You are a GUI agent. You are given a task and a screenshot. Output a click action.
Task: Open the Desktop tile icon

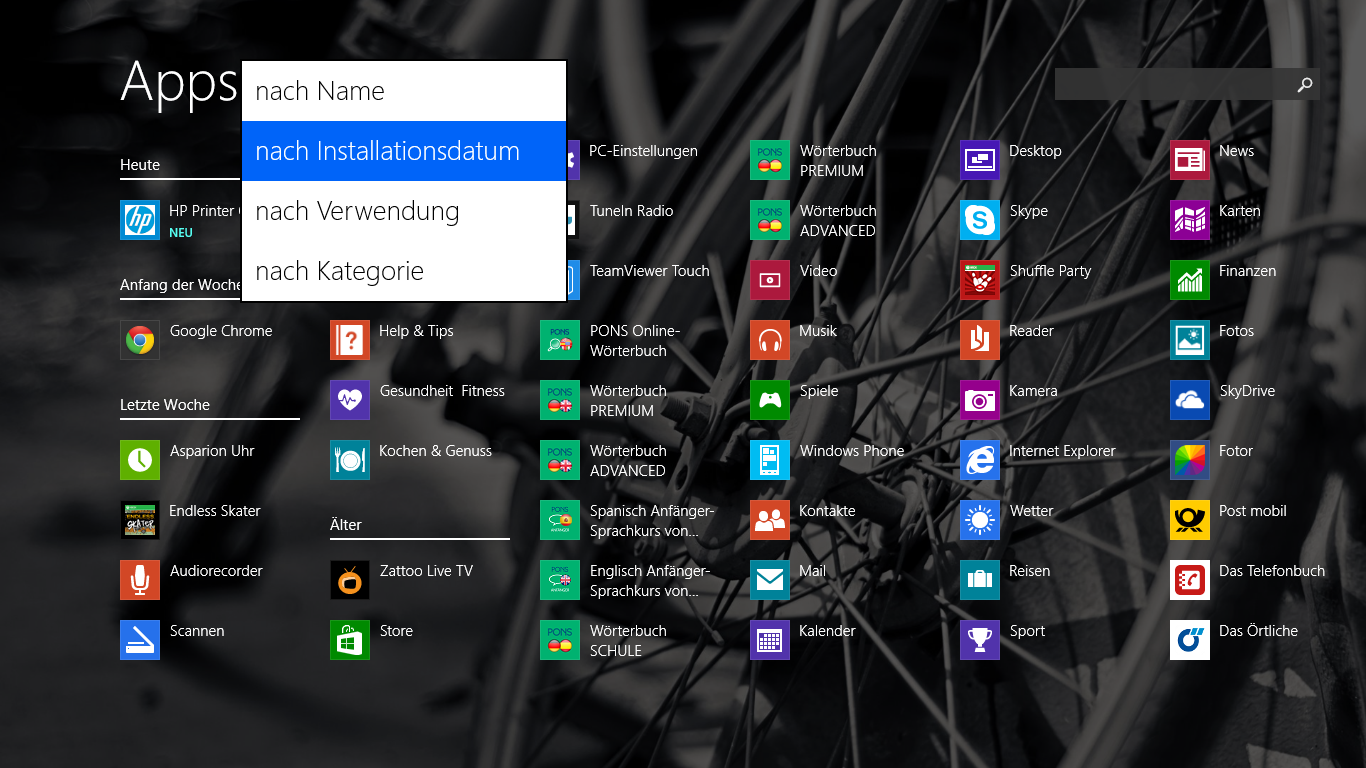tap(980, 160)
